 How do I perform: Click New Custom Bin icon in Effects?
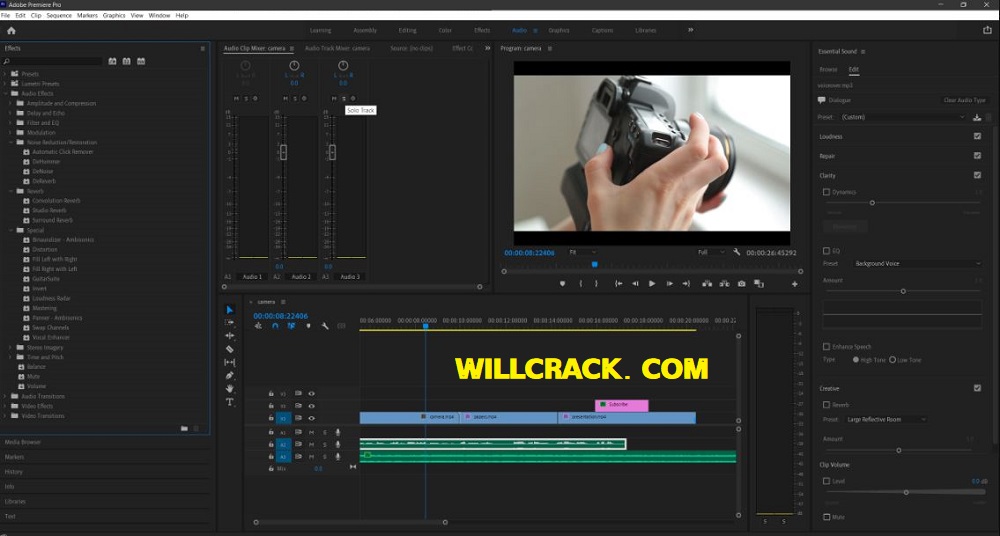click(184, 429)
